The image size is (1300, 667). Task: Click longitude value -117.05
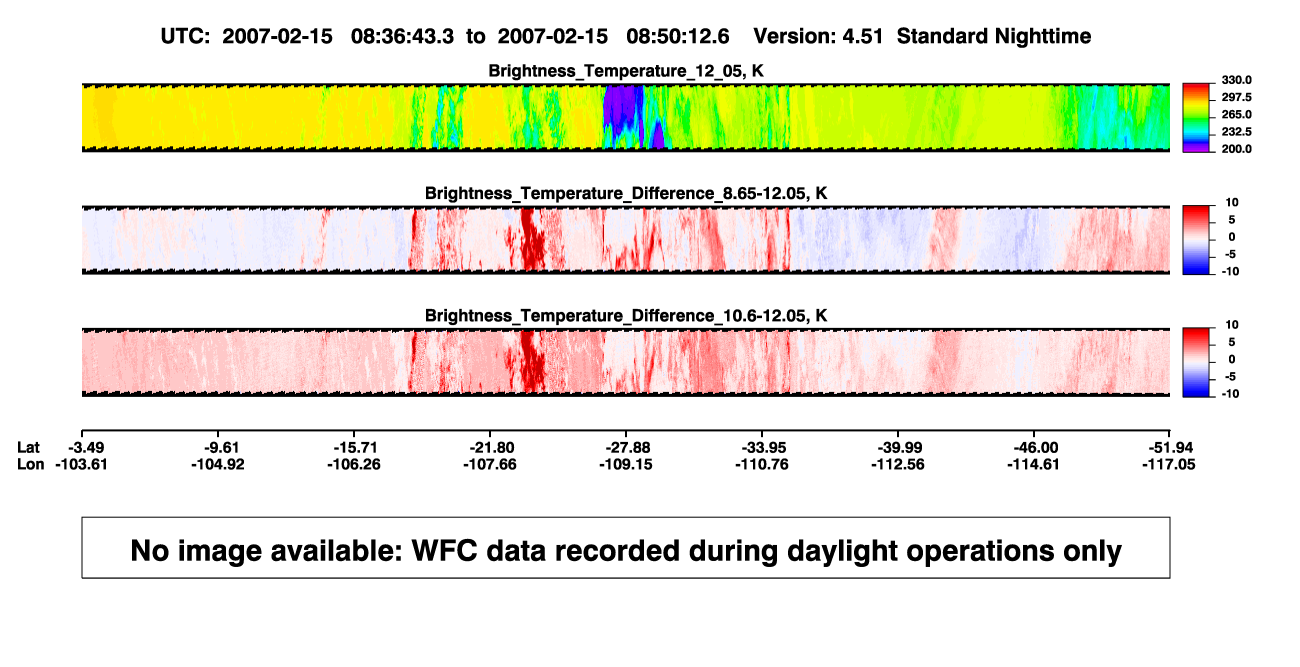pos(1171,464)
